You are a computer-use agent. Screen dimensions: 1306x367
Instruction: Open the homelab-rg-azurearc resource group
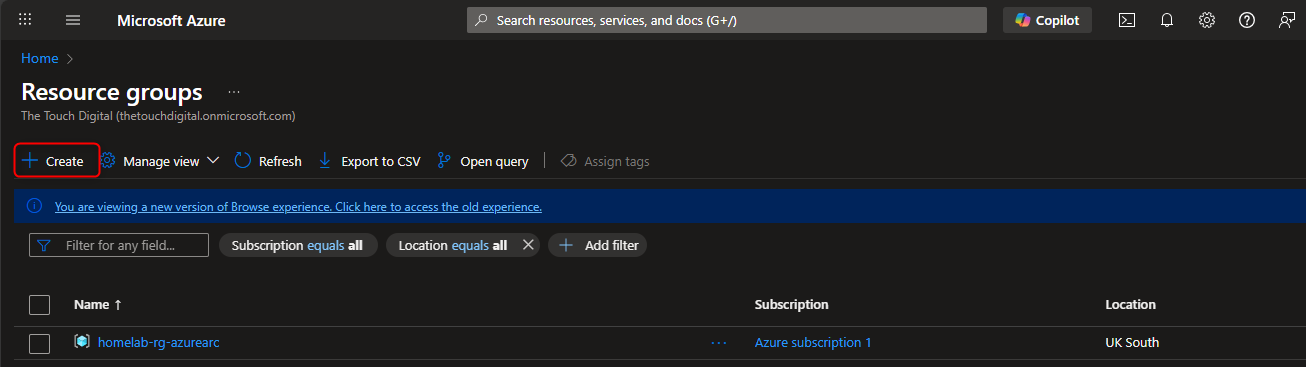(x=158, y=342)
